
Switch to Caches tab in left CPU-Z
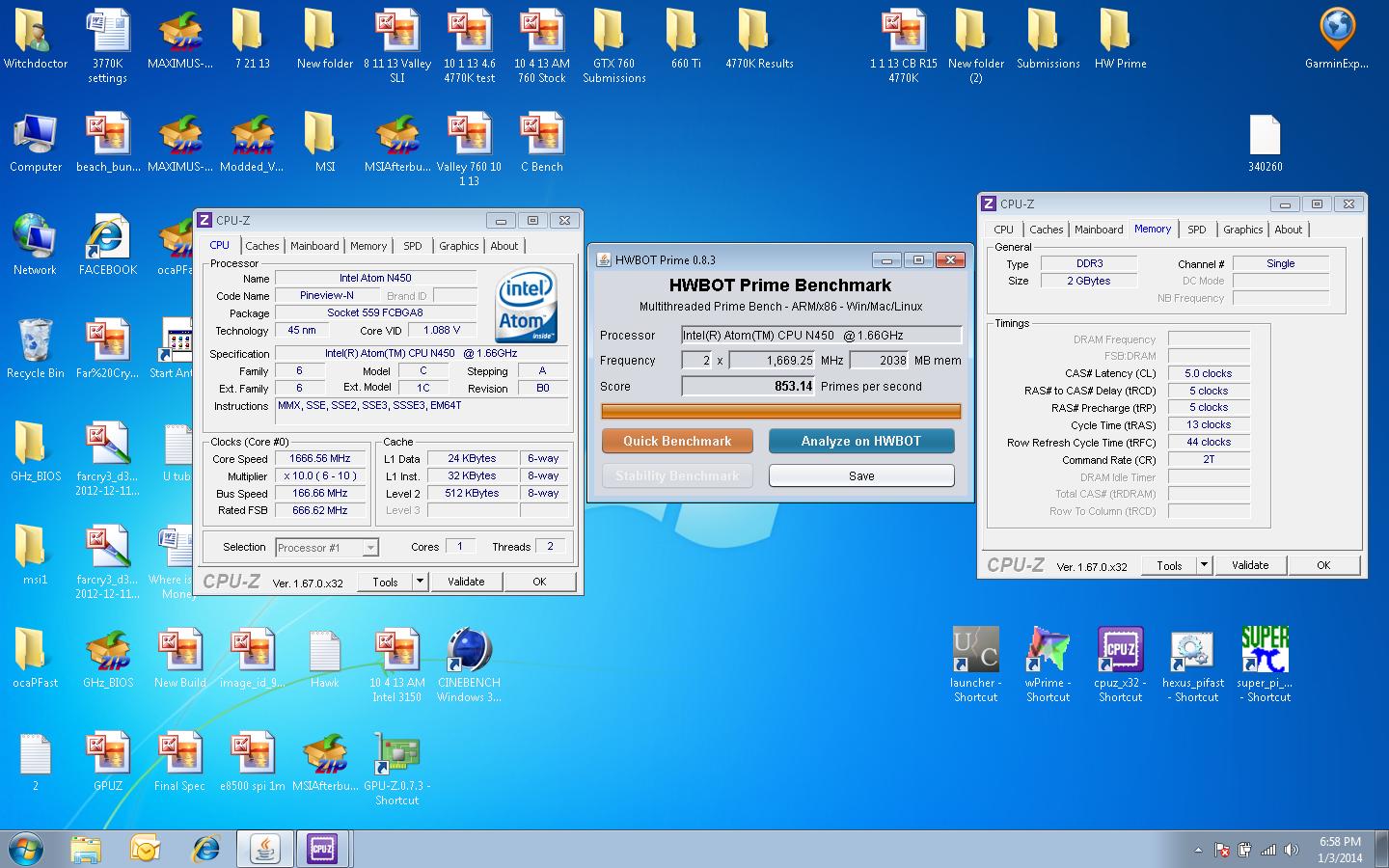261,246
